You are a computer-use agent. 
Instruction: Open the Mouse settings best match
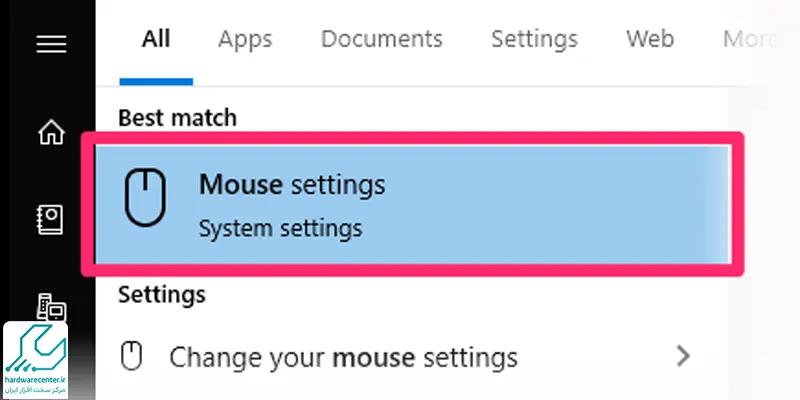413,205
